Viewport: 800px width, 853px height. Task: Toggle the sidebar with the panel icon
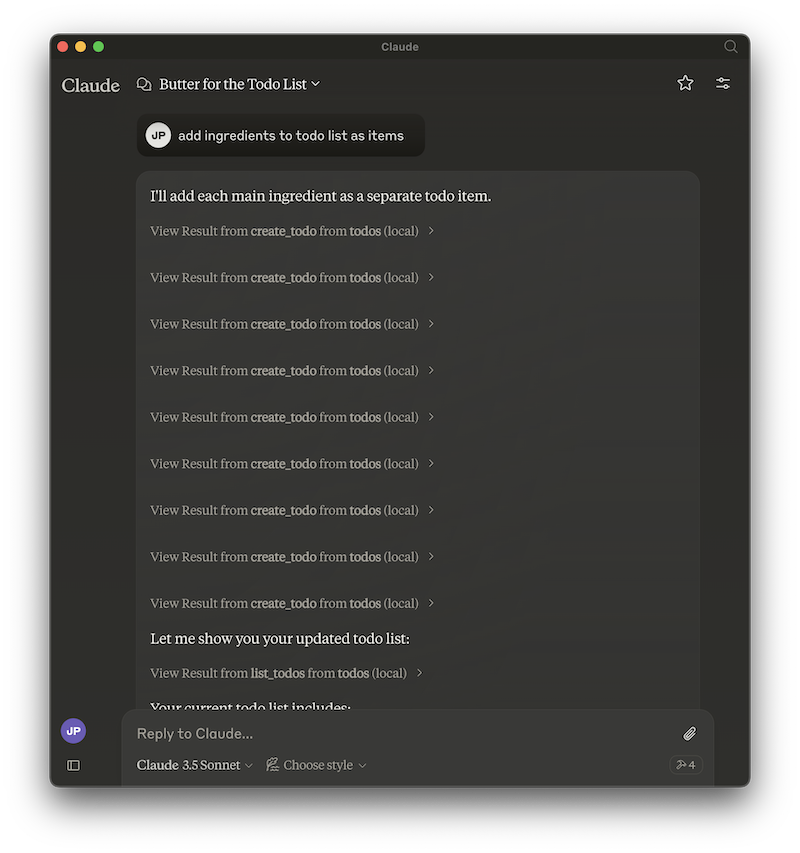[x=73, y=765]
